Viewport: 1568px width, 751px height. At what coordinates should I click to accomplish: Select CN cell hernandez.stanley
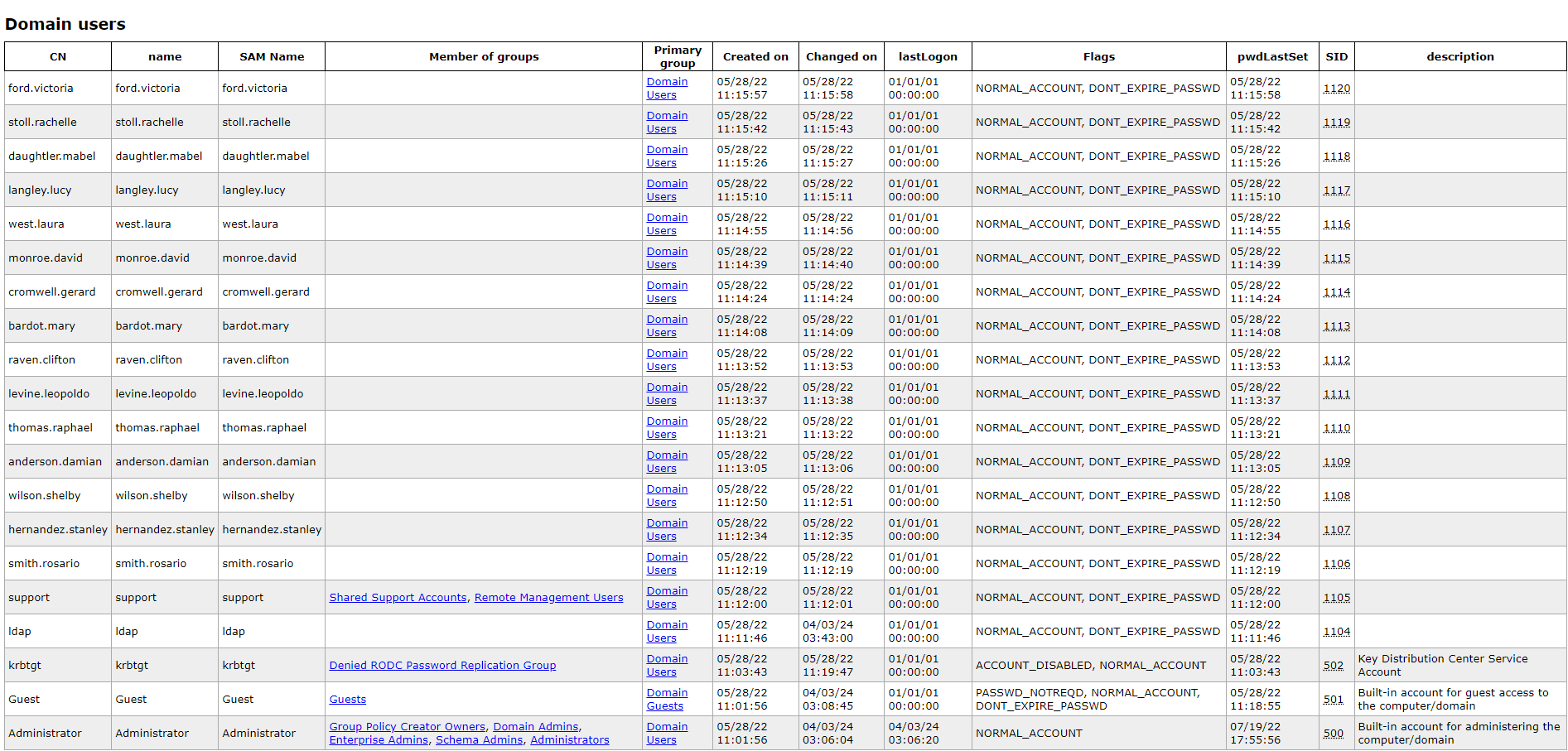point(58,530)
